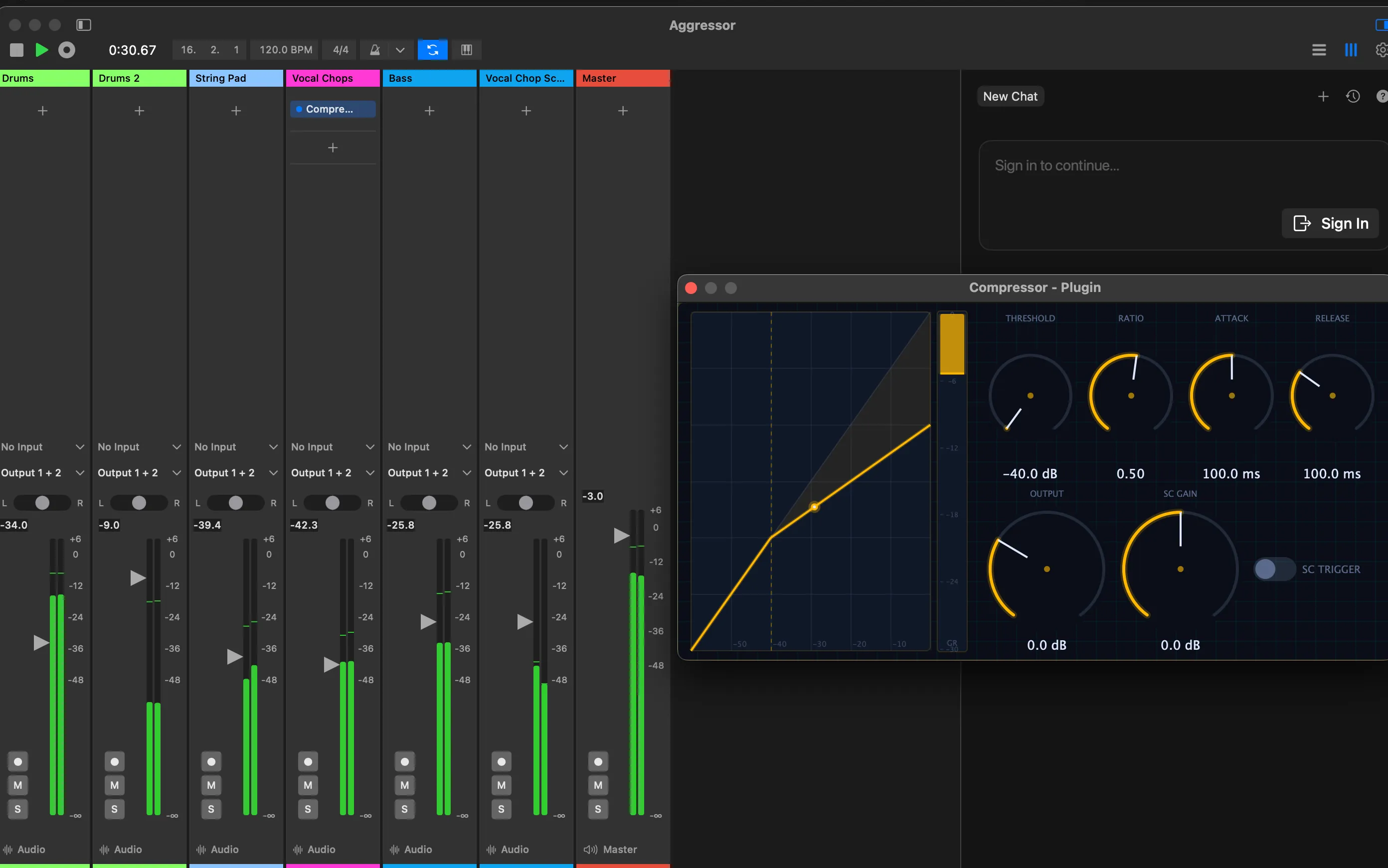The width and height of the screenshot is (1388, 868).
Task: Open the Output 1 + 2 dropdown on the Bass track
Action: point(429,472)
